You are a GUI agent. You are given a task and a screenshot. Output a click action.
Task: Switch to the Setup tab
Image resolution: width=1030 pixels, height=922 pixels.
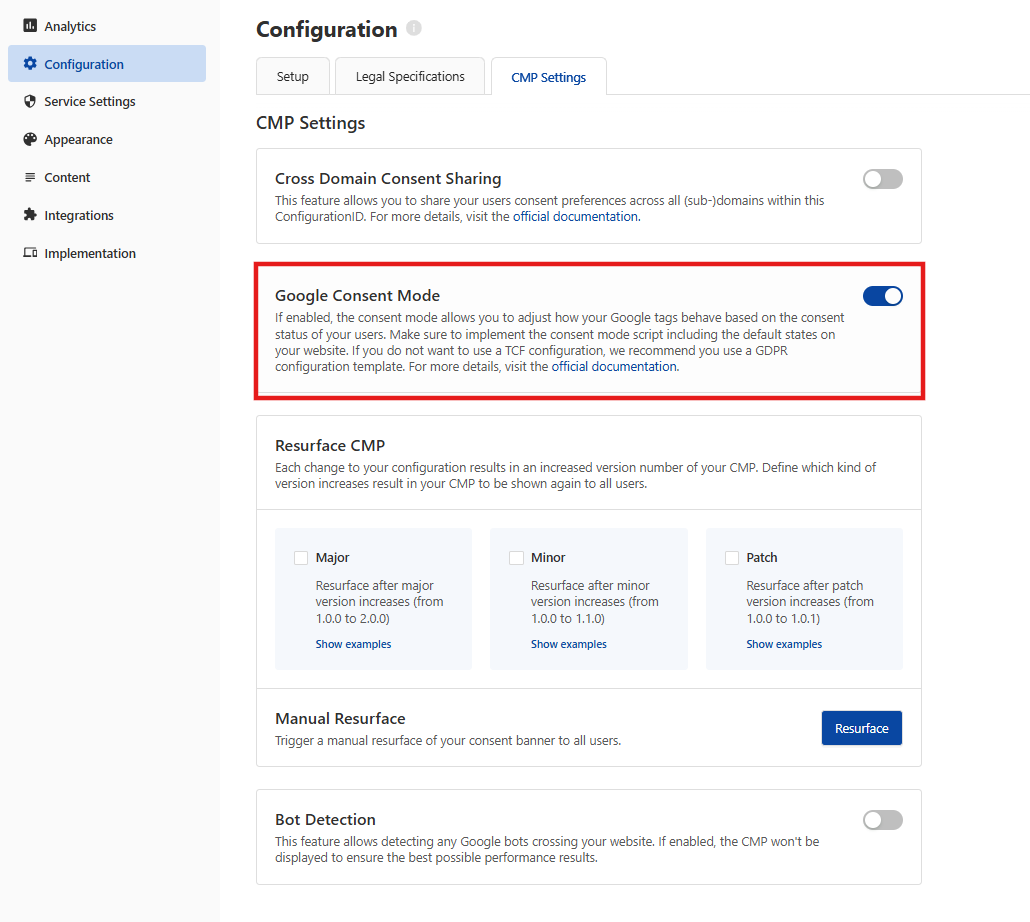(x=292, y=76)
